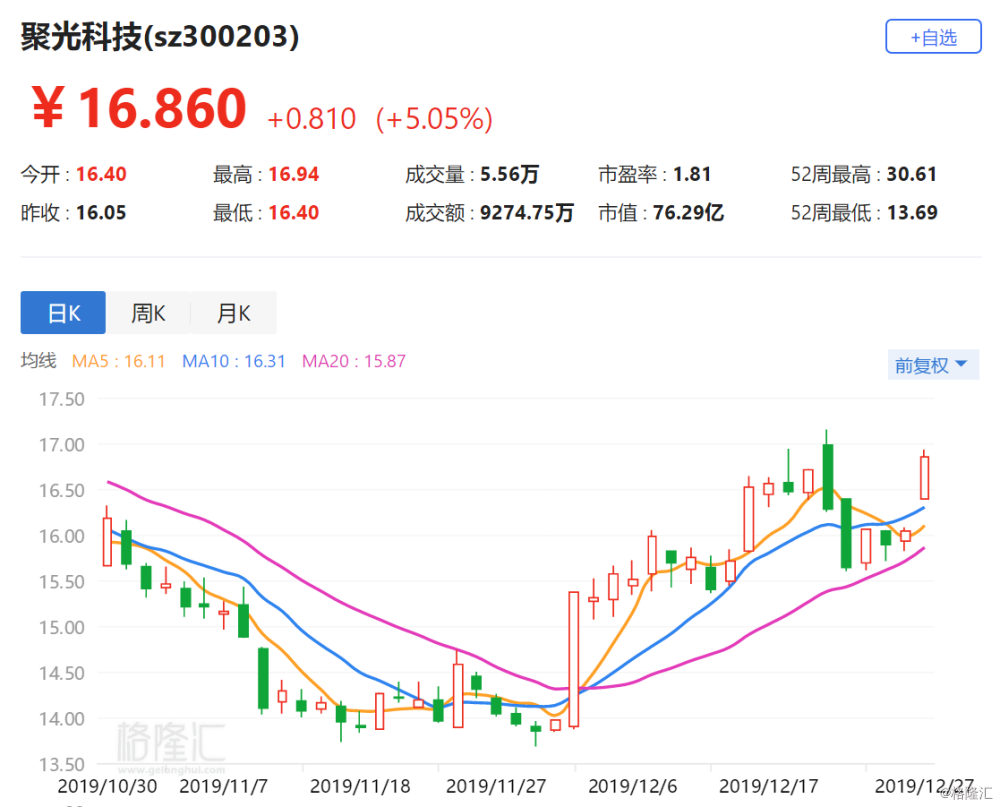1000x807 pixels.
Task: Select the latest red candle on 2019/12/27
Action: [x=924, y=477]
